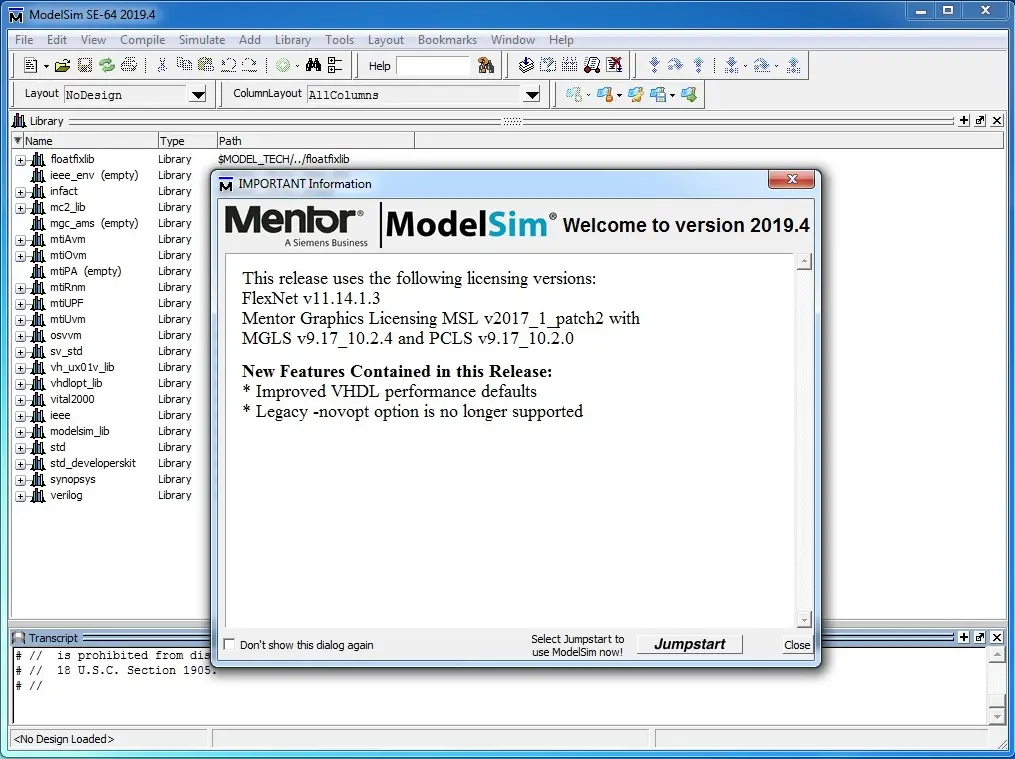The width and height of the screenshot is (1015, 759).
Task: Open the File menu
Action: [24, 39]
